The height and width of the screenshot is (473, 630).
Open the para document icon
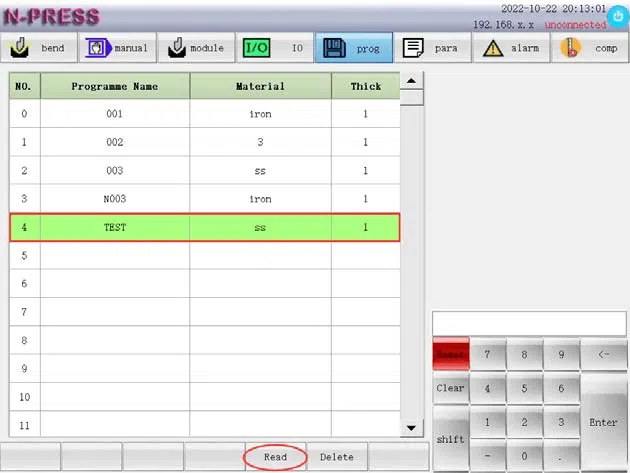[x=413, y=48]
